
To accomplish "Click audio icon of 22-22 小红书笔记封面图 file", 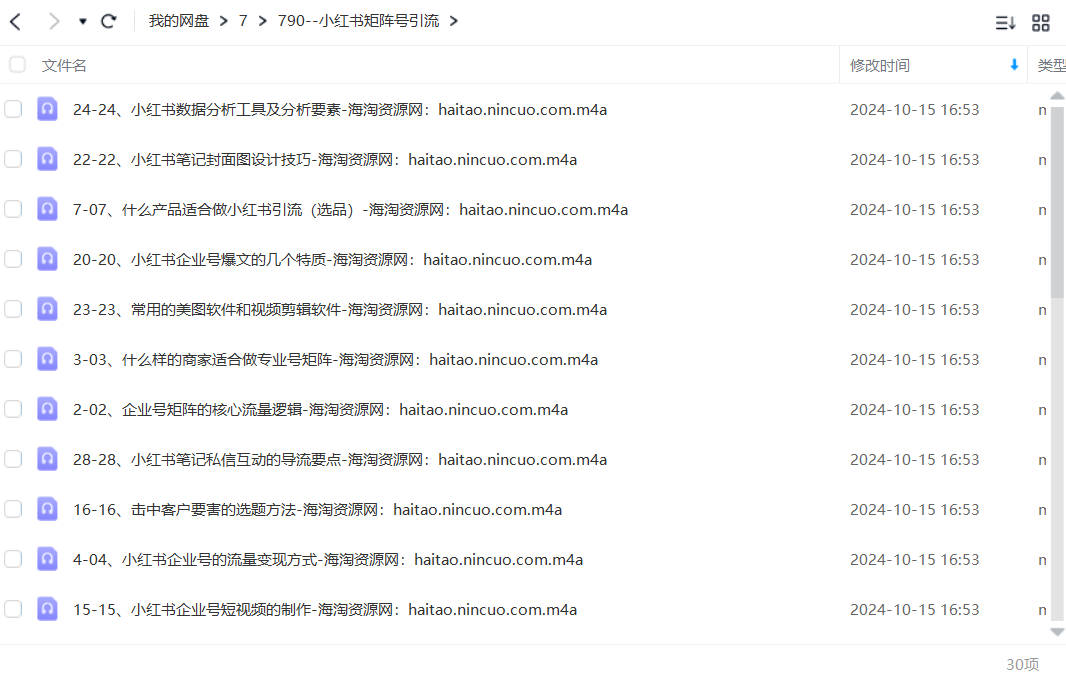I will (x=47, y=159).
